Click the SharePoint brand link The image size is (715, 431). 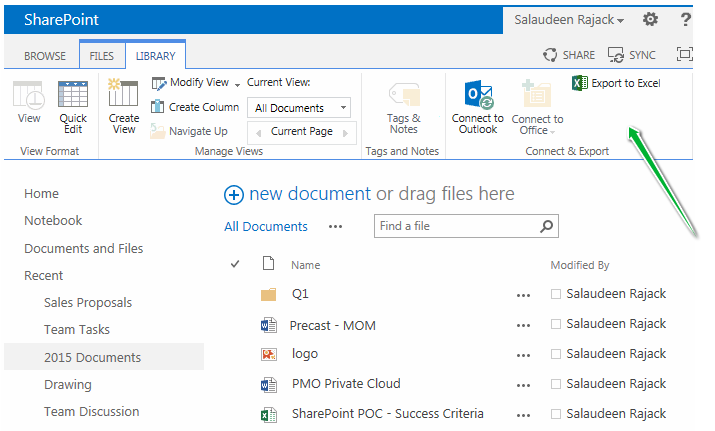[61, 20]
